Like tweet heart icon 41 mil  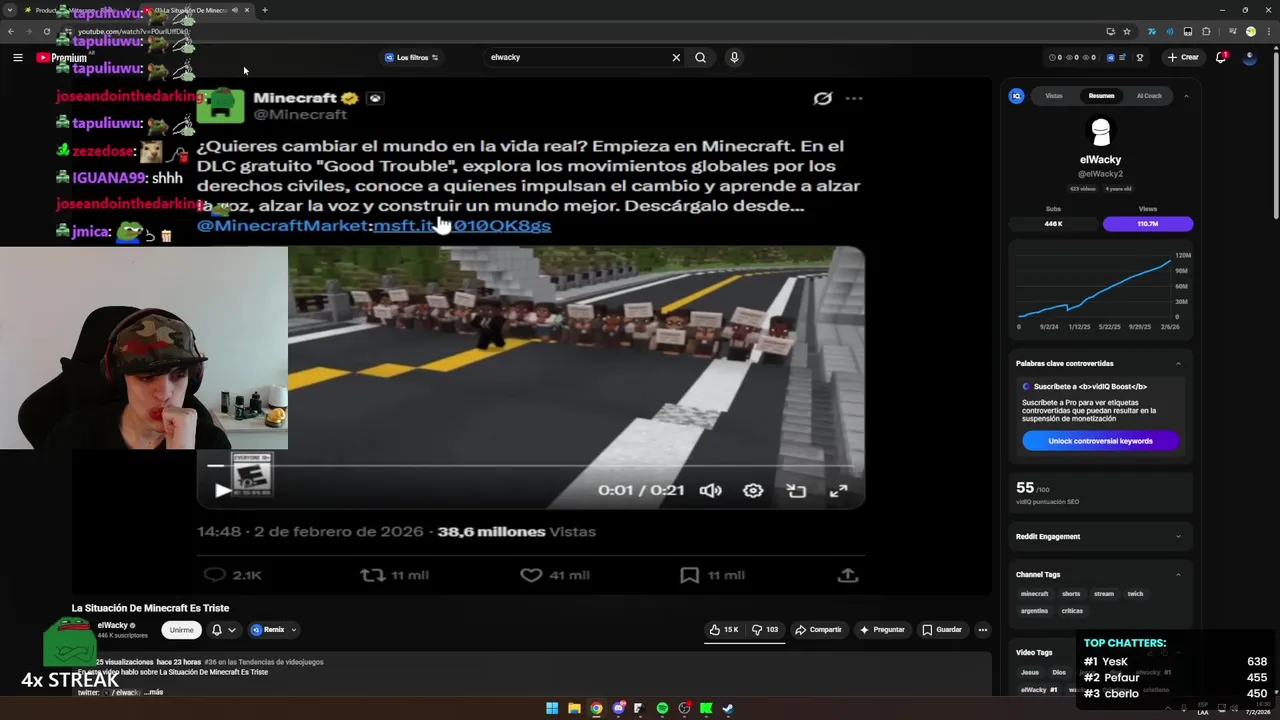(531, 575)
